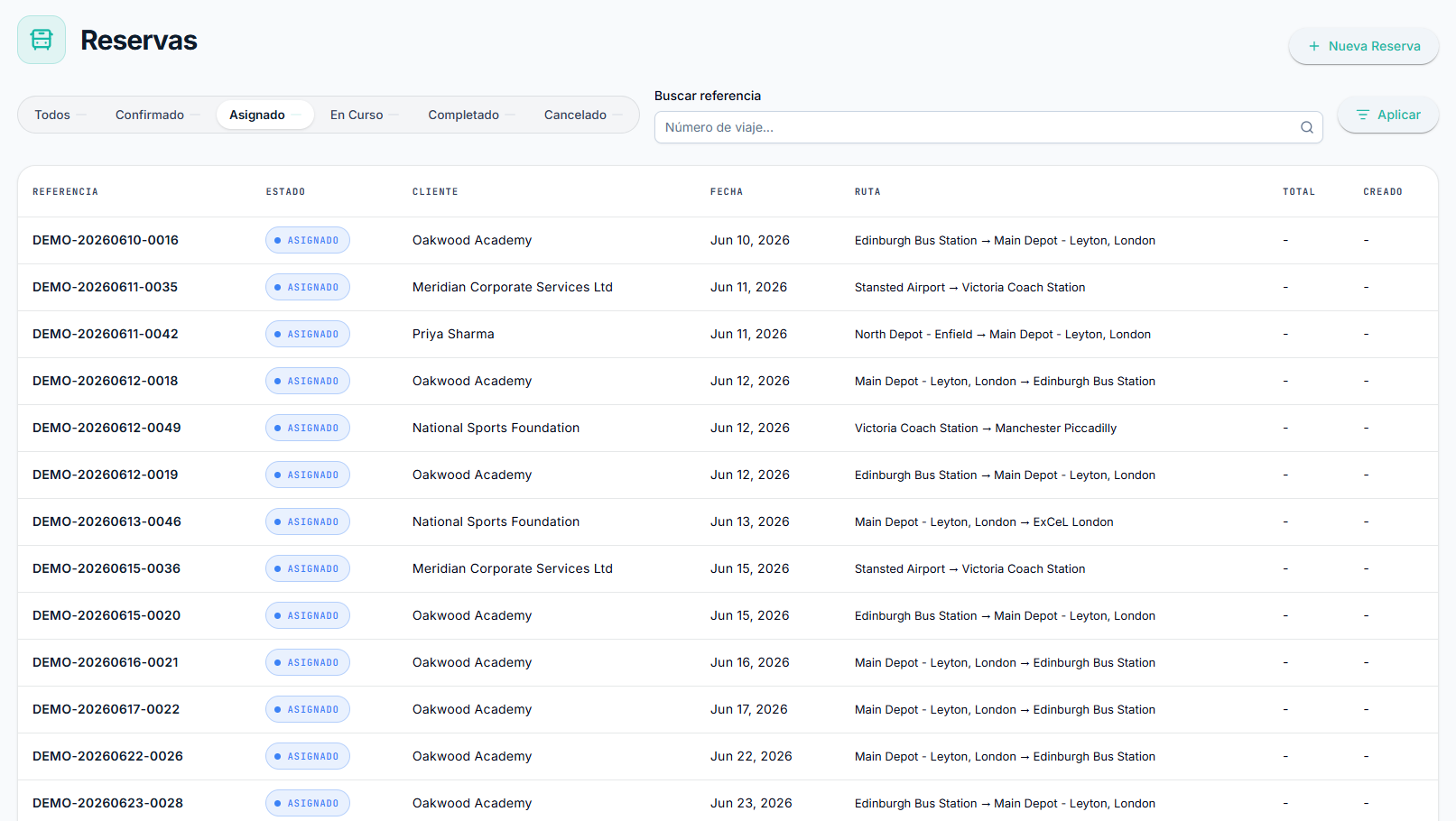Open booking DEMO-20260615-0036

107,568
